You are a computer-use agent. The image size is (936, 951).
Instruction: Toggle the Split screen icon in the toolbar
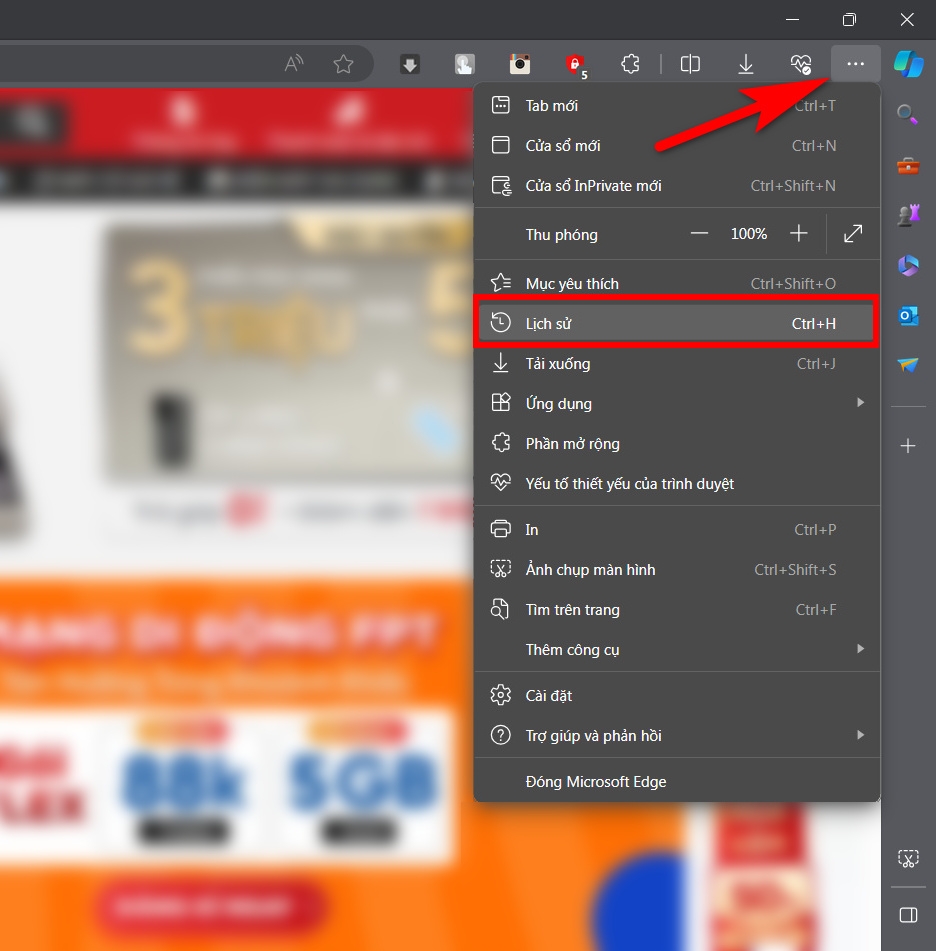coord(690,64)
